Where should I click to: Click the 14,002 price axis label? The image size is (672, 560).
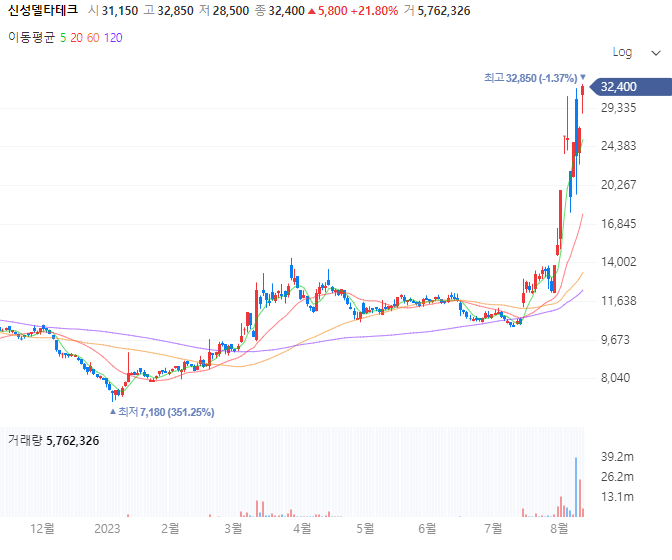pos(618,262)
